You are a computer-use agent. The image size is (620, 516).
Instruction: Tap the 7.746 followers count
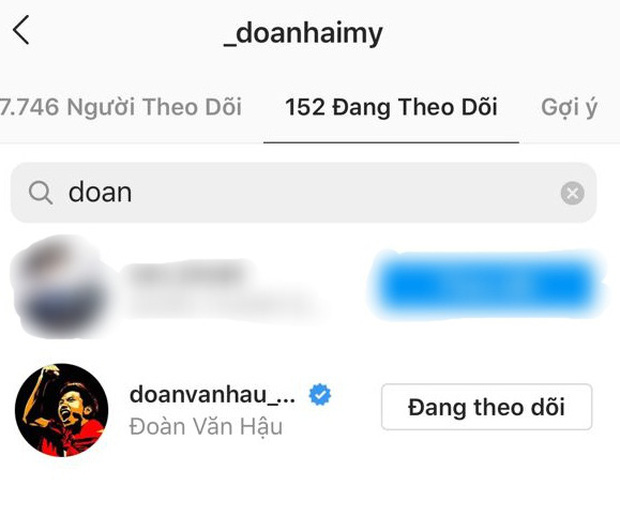(x=30, y=107)
